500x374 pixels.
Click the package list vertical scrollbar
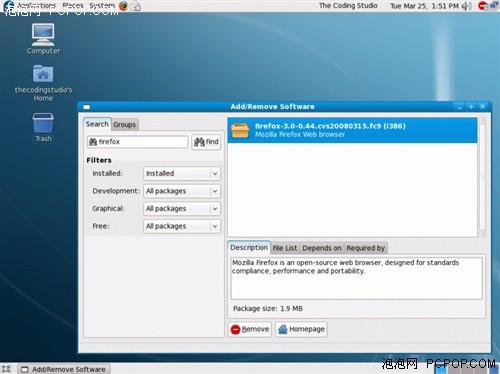click(482, 177)
